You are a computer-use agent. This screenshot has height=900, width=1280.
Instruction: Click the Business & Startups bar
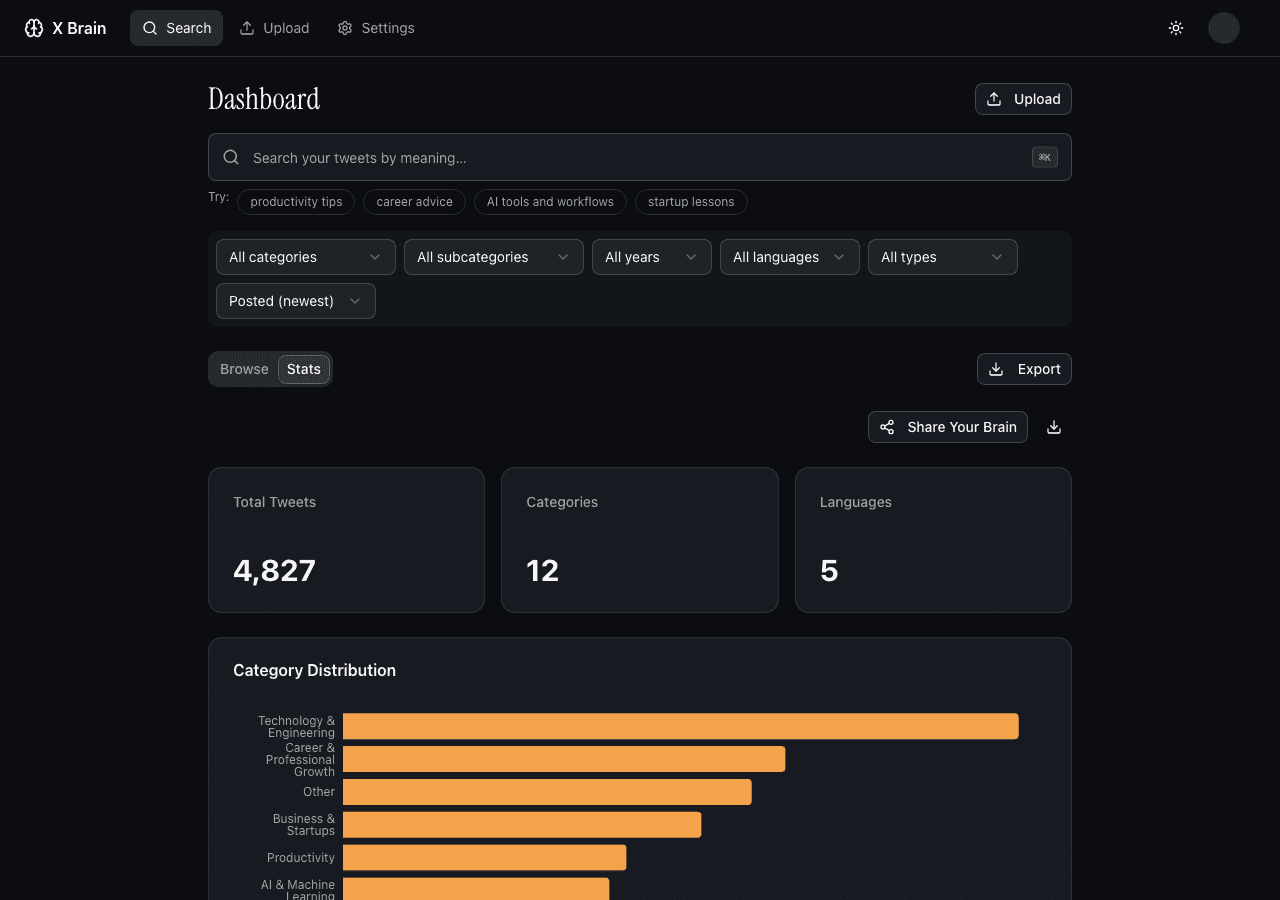[522, 825]
